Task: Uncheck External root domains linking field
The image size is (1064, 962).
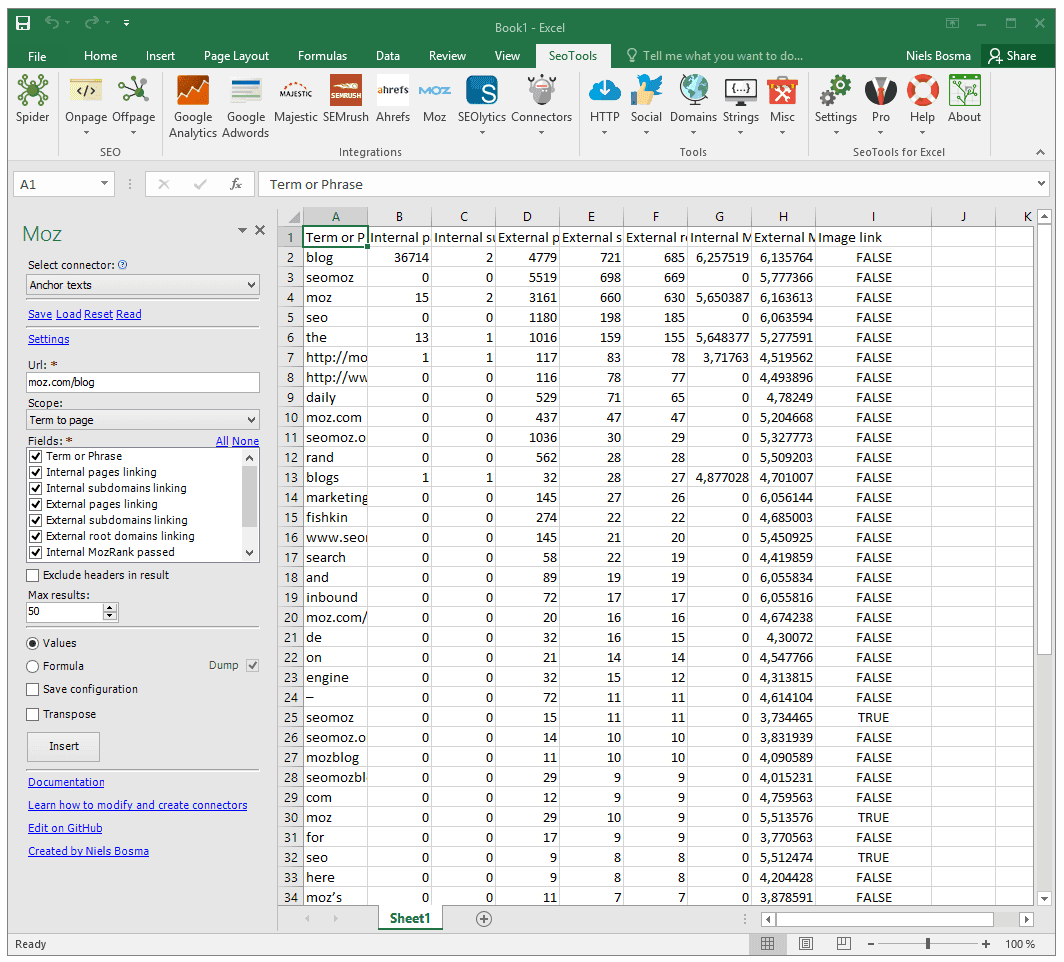Action: [x=35, y=536]
